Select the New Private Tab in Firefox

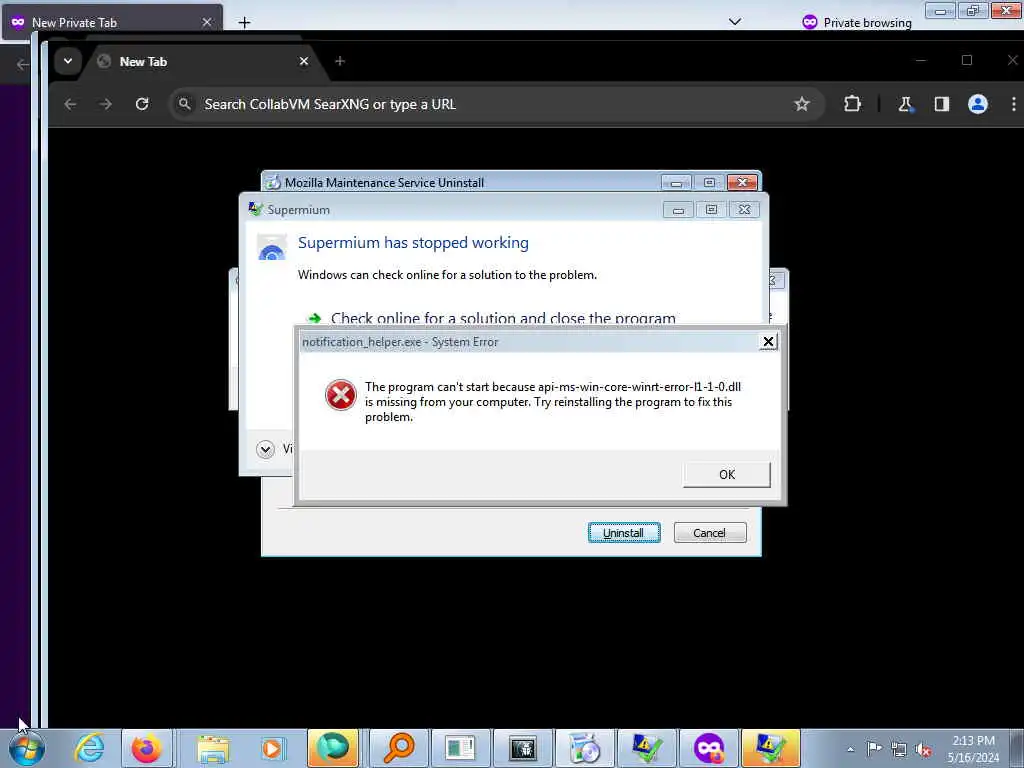[112, 23]
